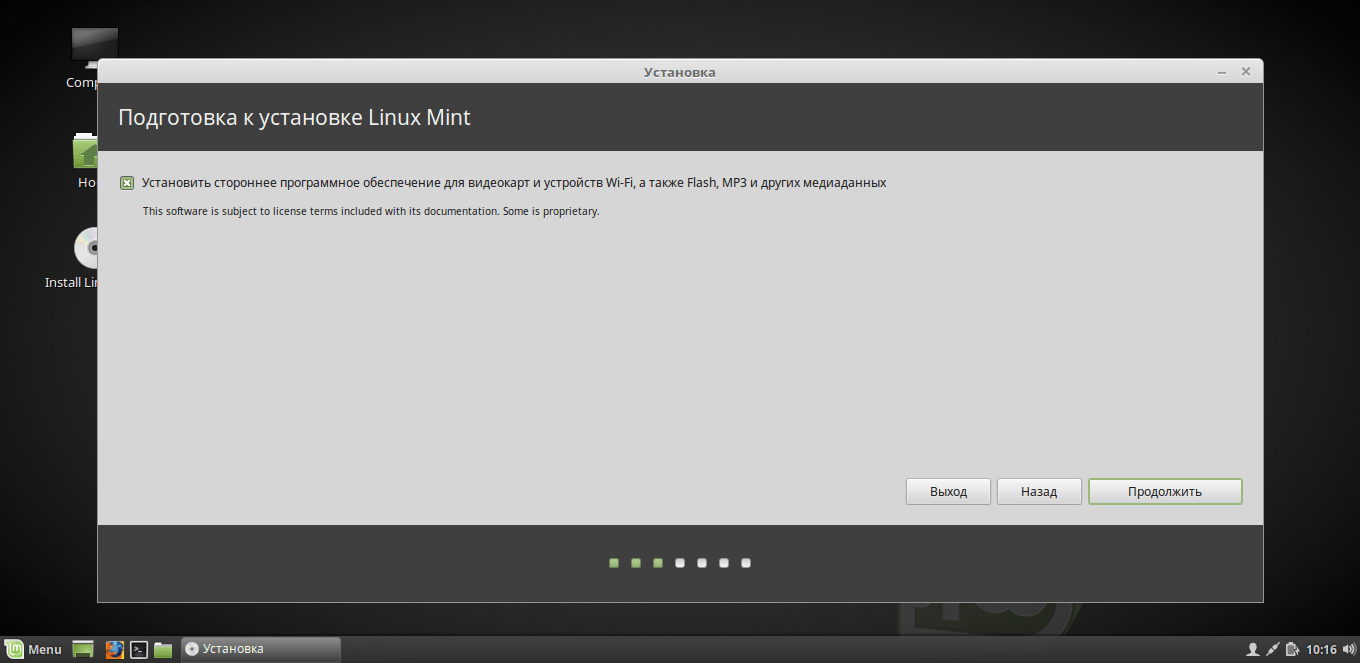Click the license terms notice text
The height and width of the screenshot is (663, 1360).
[371, 211]
